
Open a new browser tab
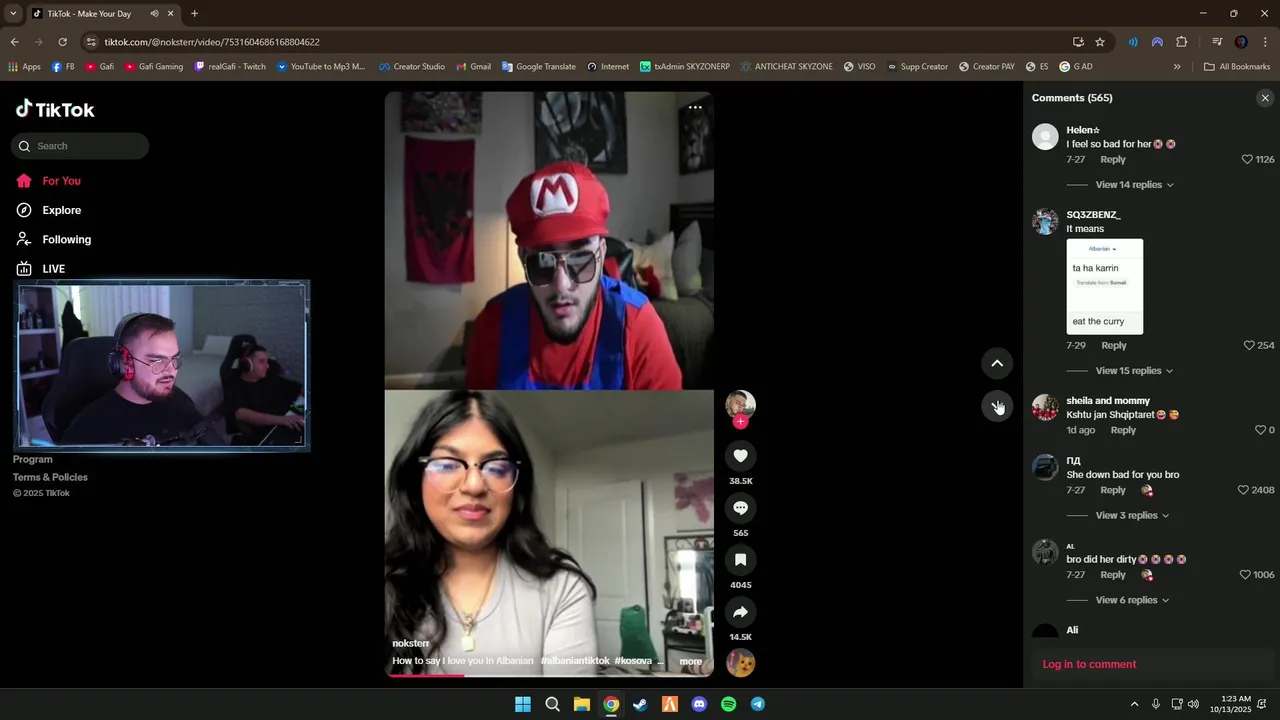coord(194,14)
